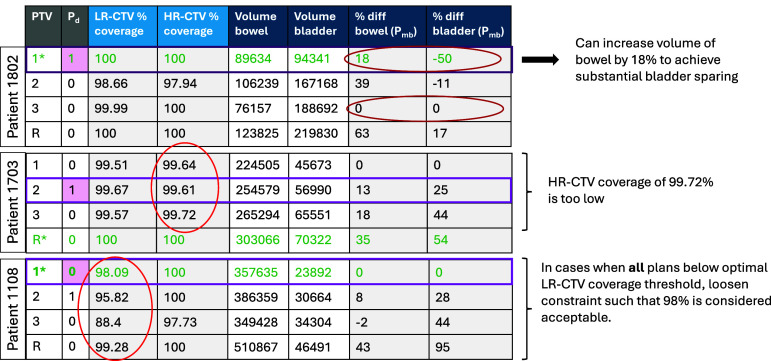The width and height of the screenshot is (771, 361).
Task: Click LR-CTV coverage cell 99.67
Action: point(122,190)
